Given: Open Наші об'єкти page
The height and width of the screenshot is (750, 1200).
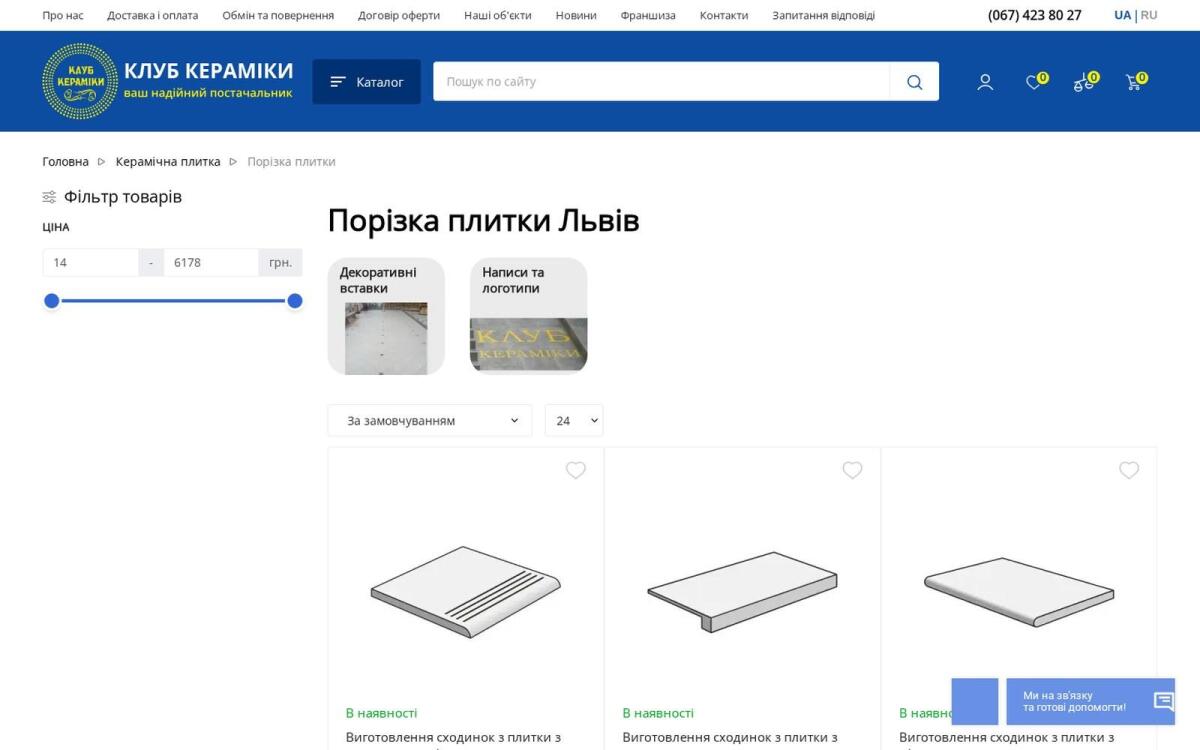Looking at the screenshot, I should tap(498, 15).
